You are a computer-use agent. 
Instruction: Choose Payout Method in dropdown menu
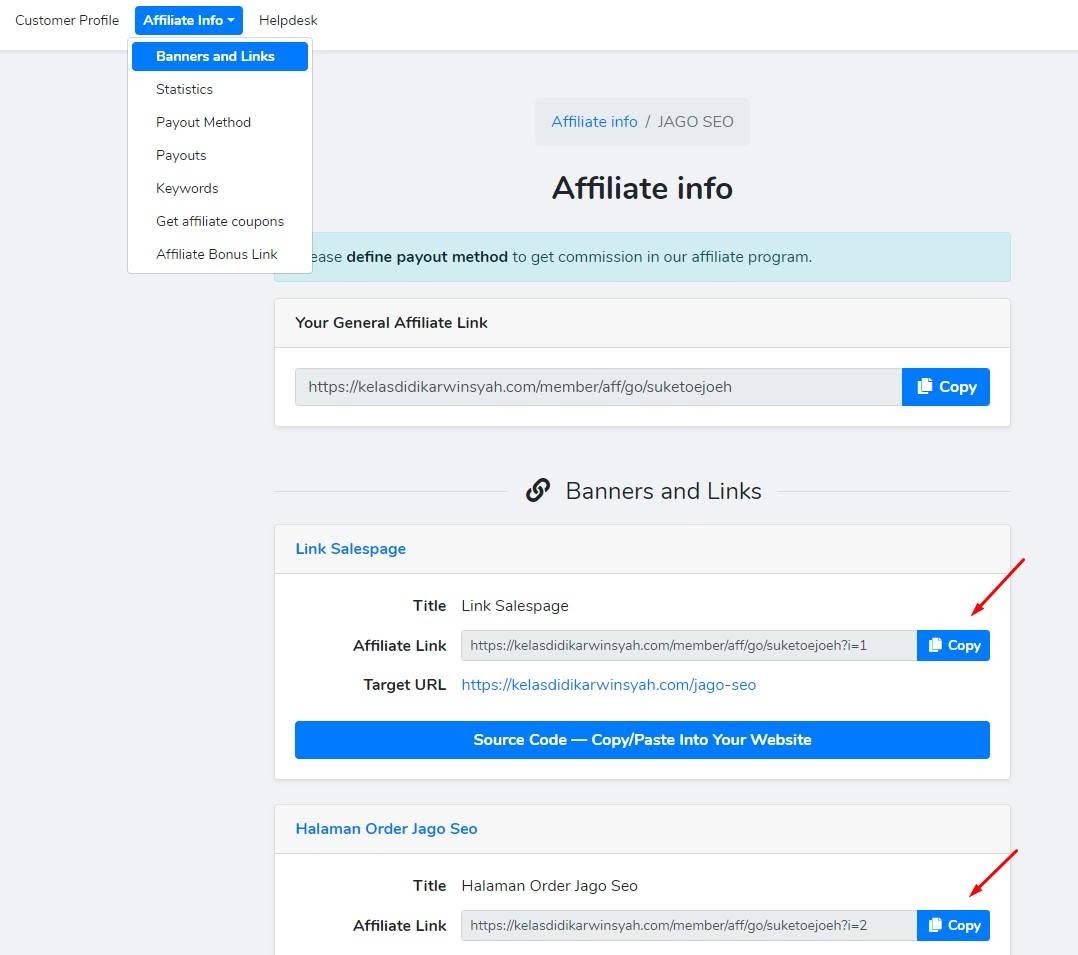[204, 122]
